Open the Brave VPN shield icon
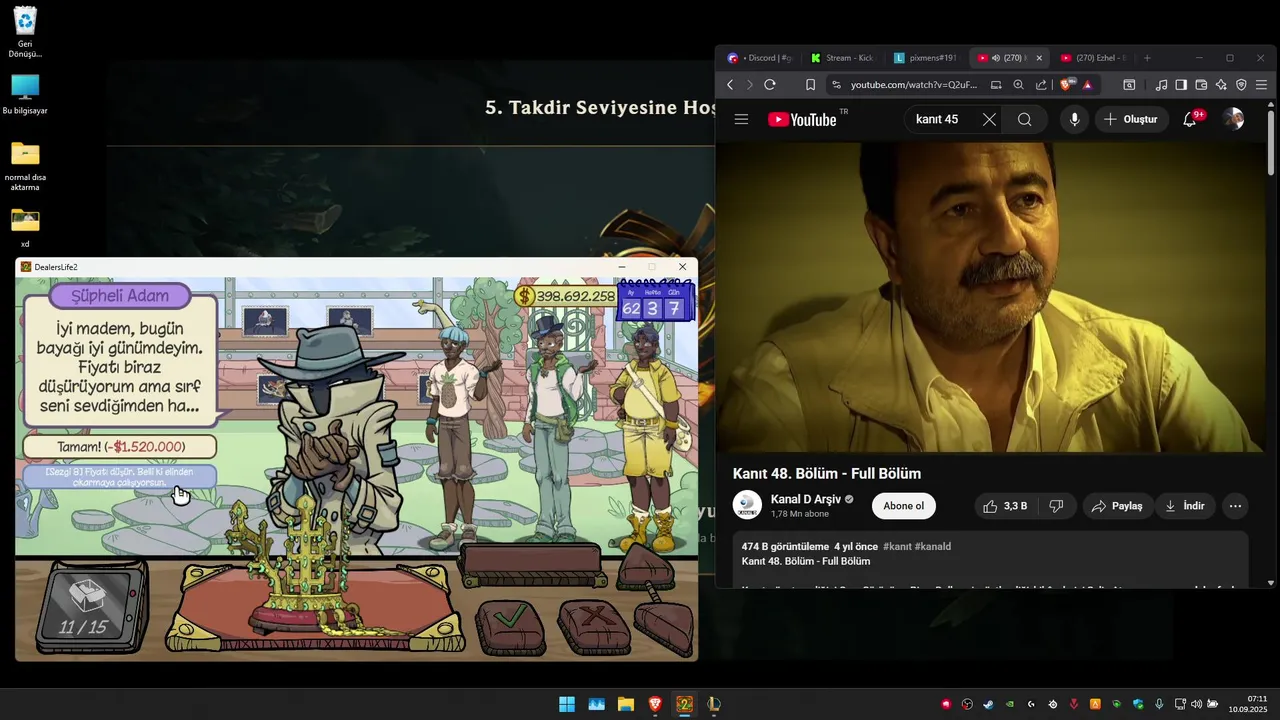Viewport: 1280px width, 720px height. 1241,85
